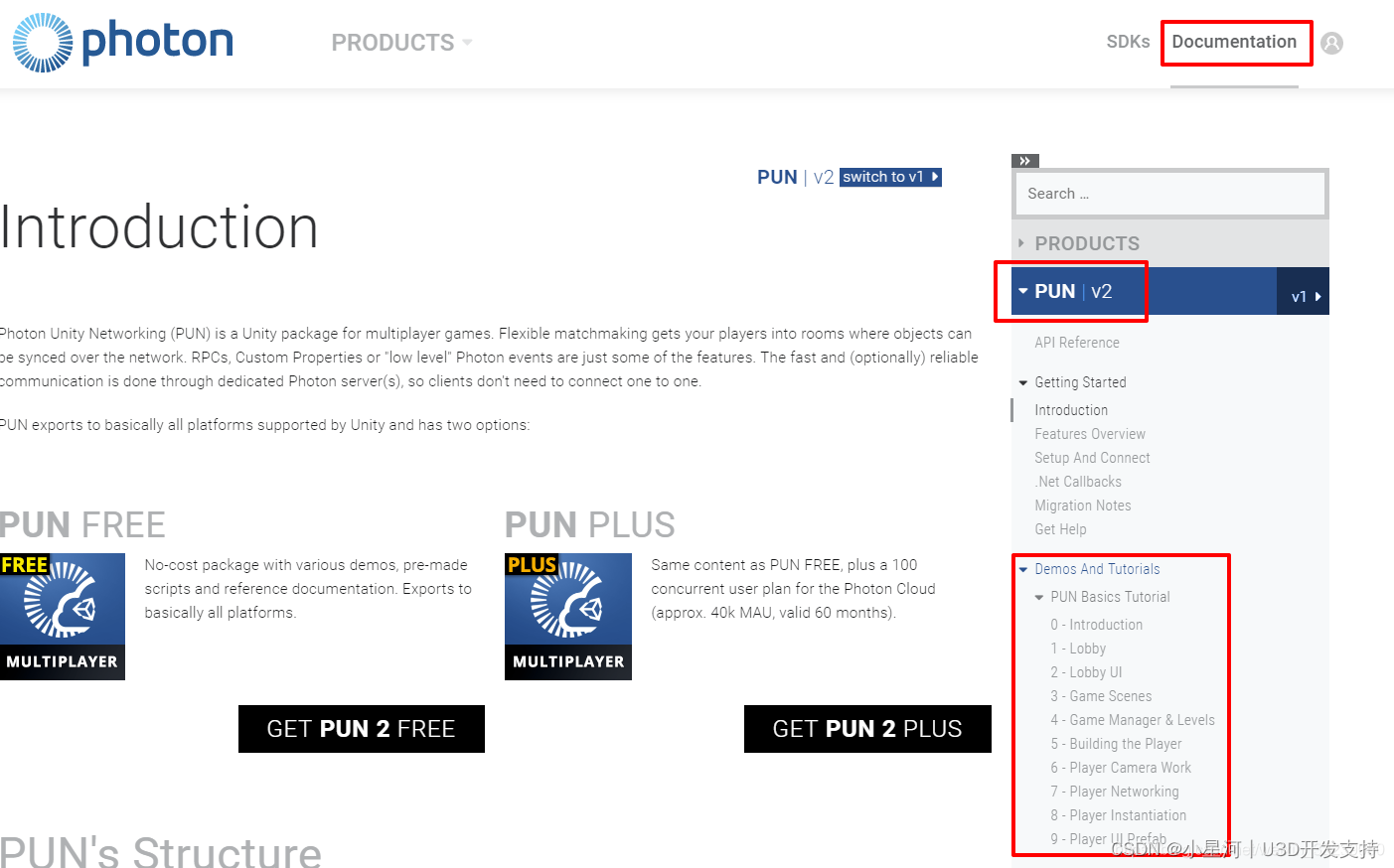Collapse the Getting Started tree section
Screen dimensions: 1394x868
1023,382
